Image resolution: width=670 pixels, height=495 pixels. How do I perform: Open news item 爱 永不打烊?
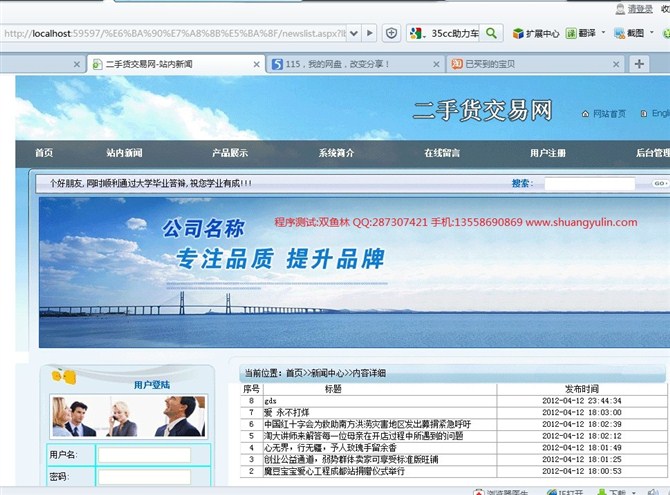[x=286, y=413]
